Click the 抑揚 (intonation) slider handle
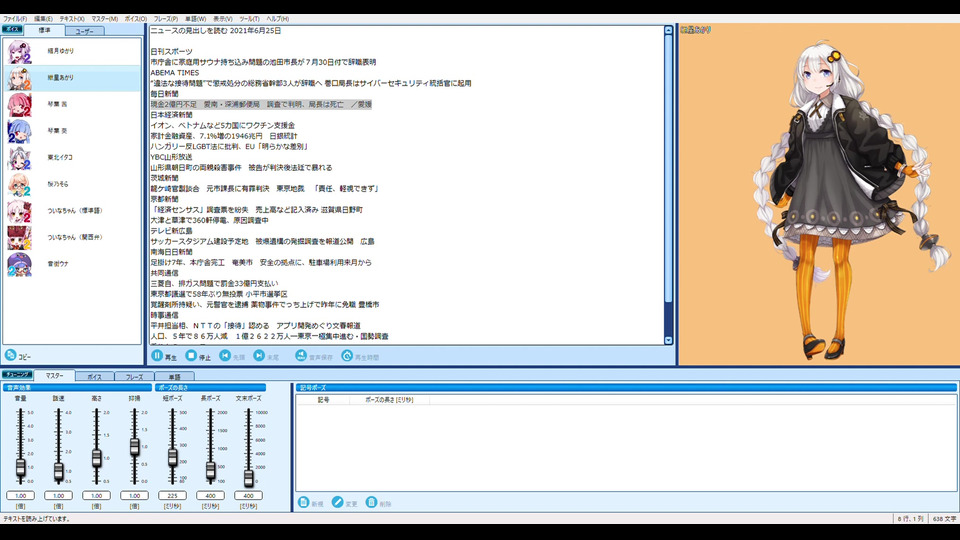The height and width of the screenshot is (540, 960). coord(134,446)
